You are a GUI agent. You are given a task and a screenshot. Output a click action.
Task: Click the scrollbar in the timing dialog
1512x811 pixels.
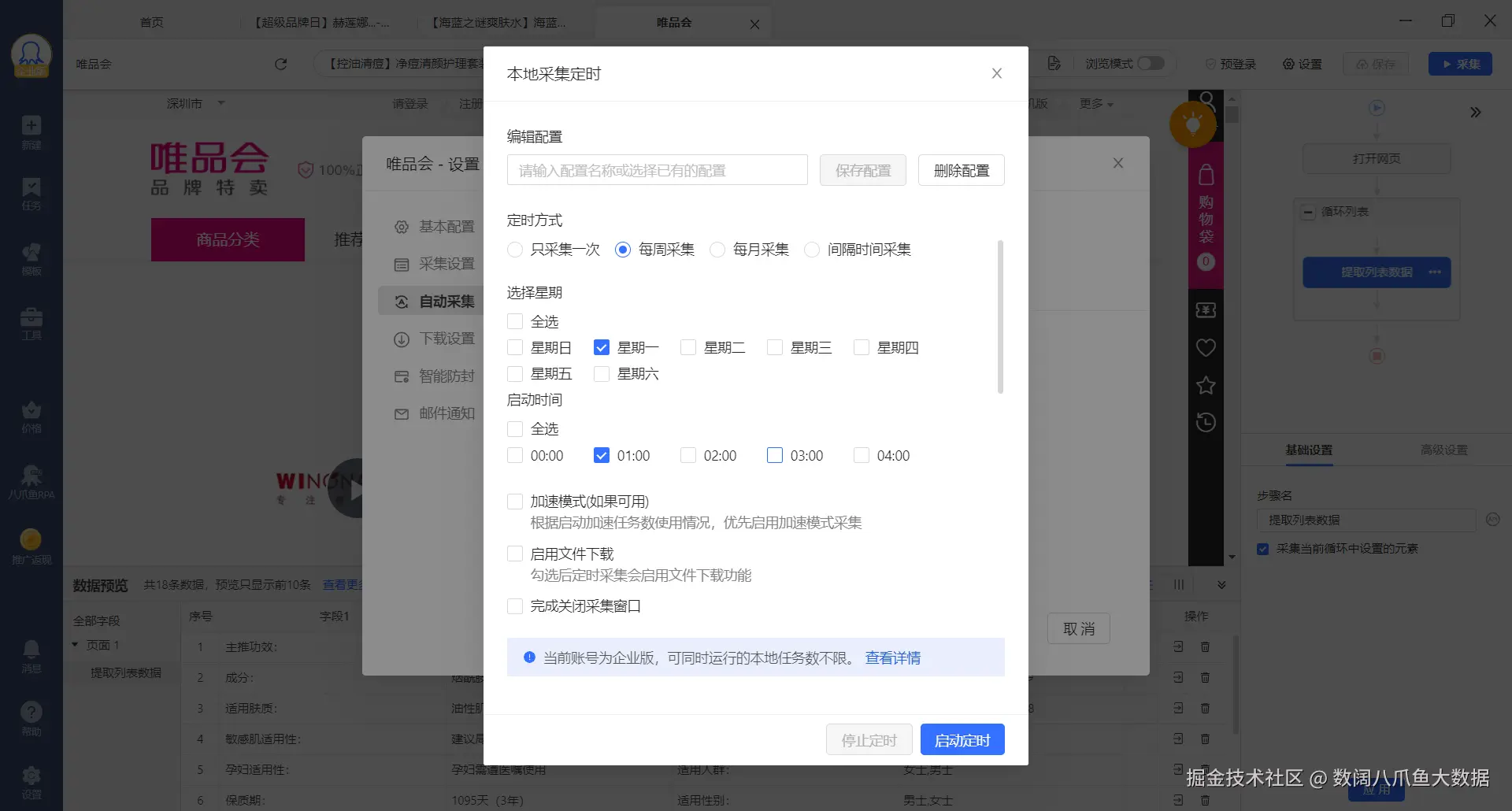click(1000, 317)
